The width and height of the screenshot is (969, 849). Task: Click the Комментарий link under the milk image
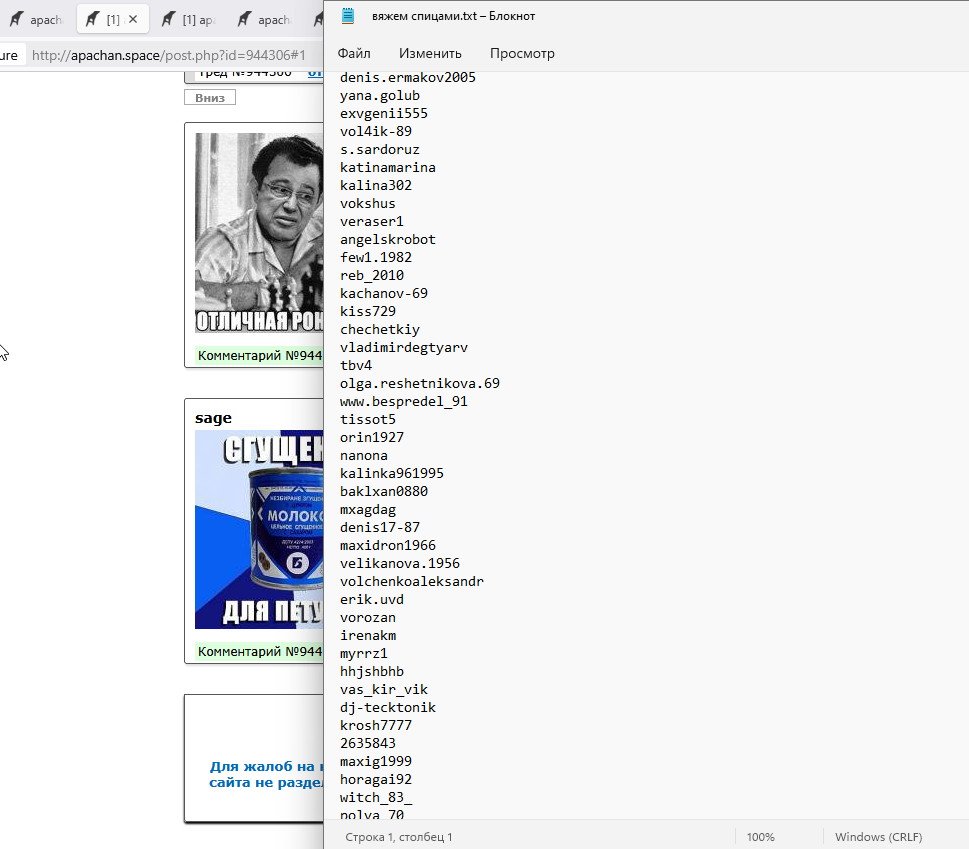point(259,652)
